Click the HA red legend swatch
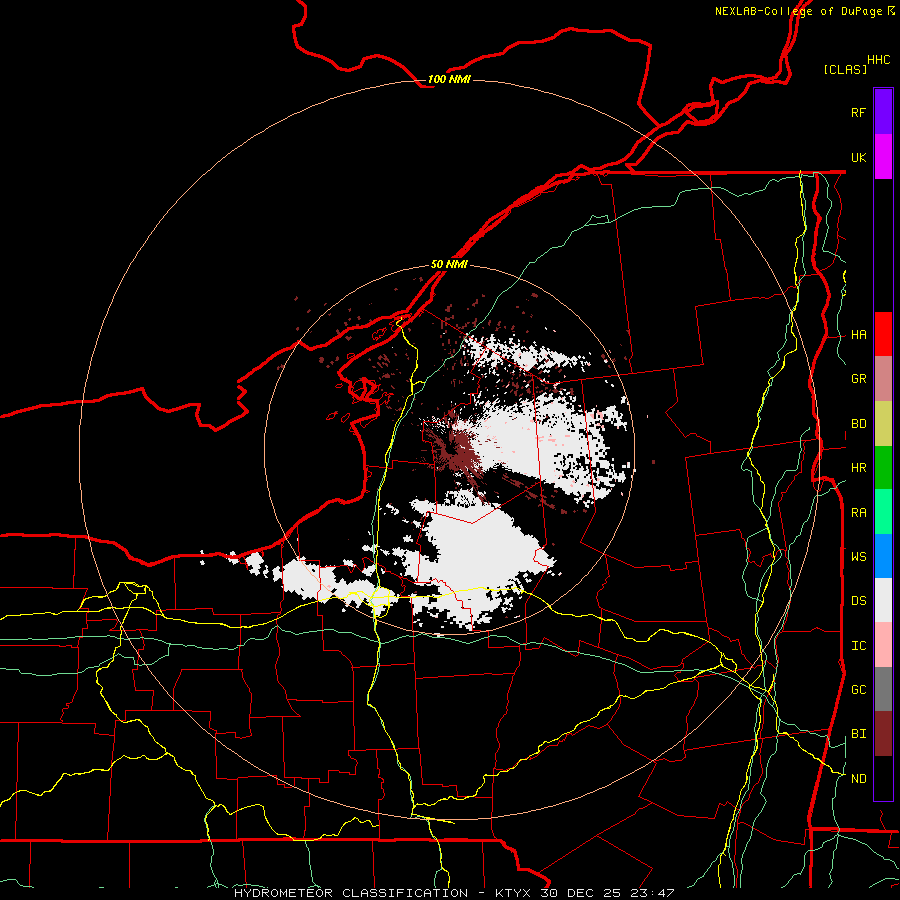The height and width of the screenshot is (900, 900). [883, 334]
